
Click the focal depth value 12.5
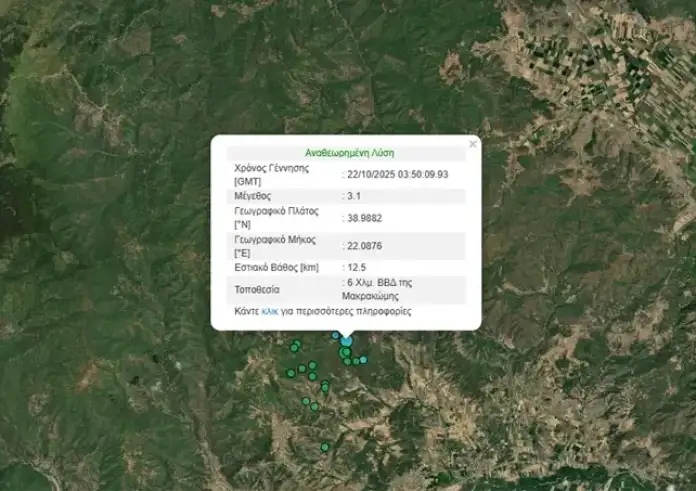(x=357, y=267)
